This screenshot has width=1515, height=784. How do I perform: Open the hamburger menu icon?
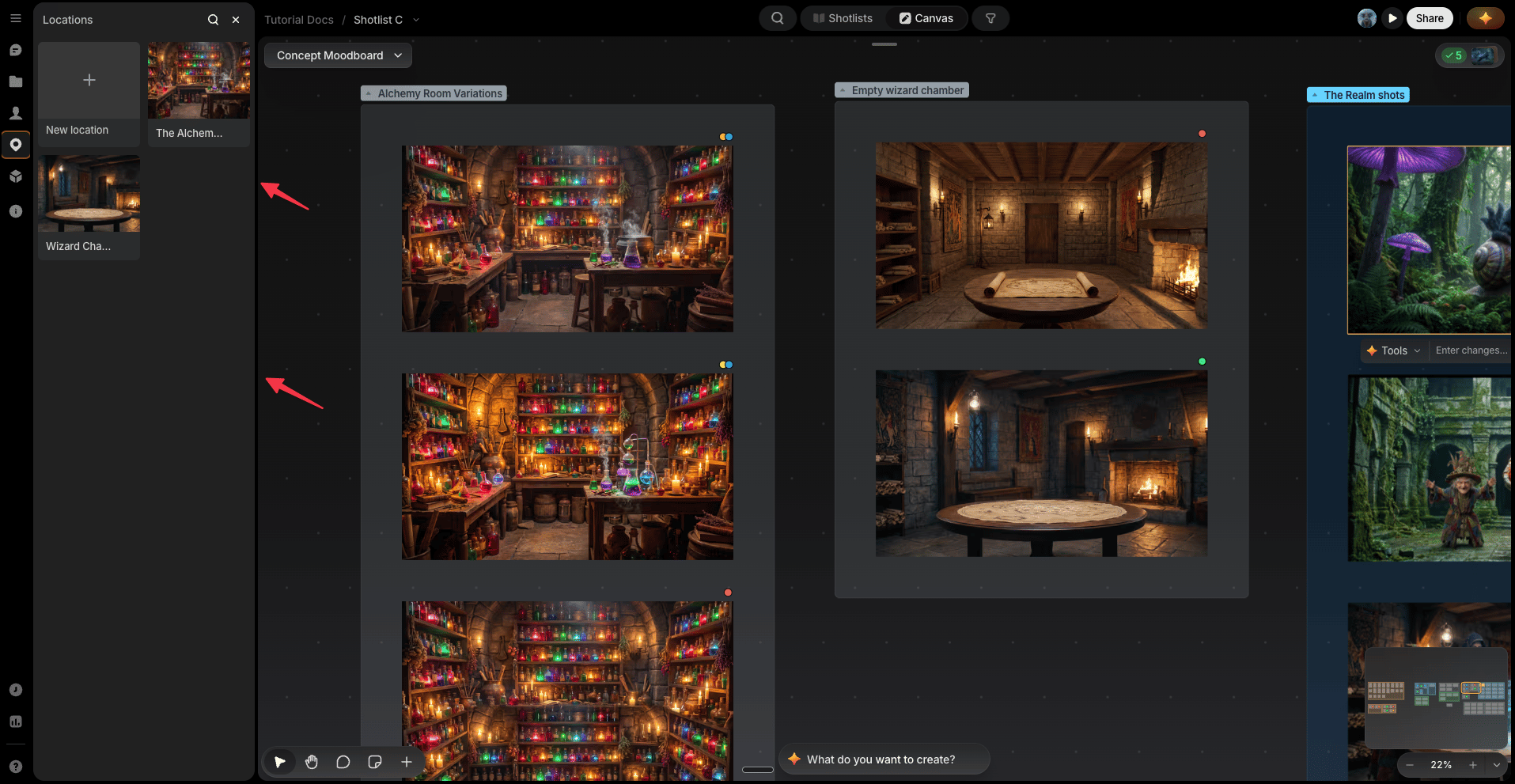(16, 18)
